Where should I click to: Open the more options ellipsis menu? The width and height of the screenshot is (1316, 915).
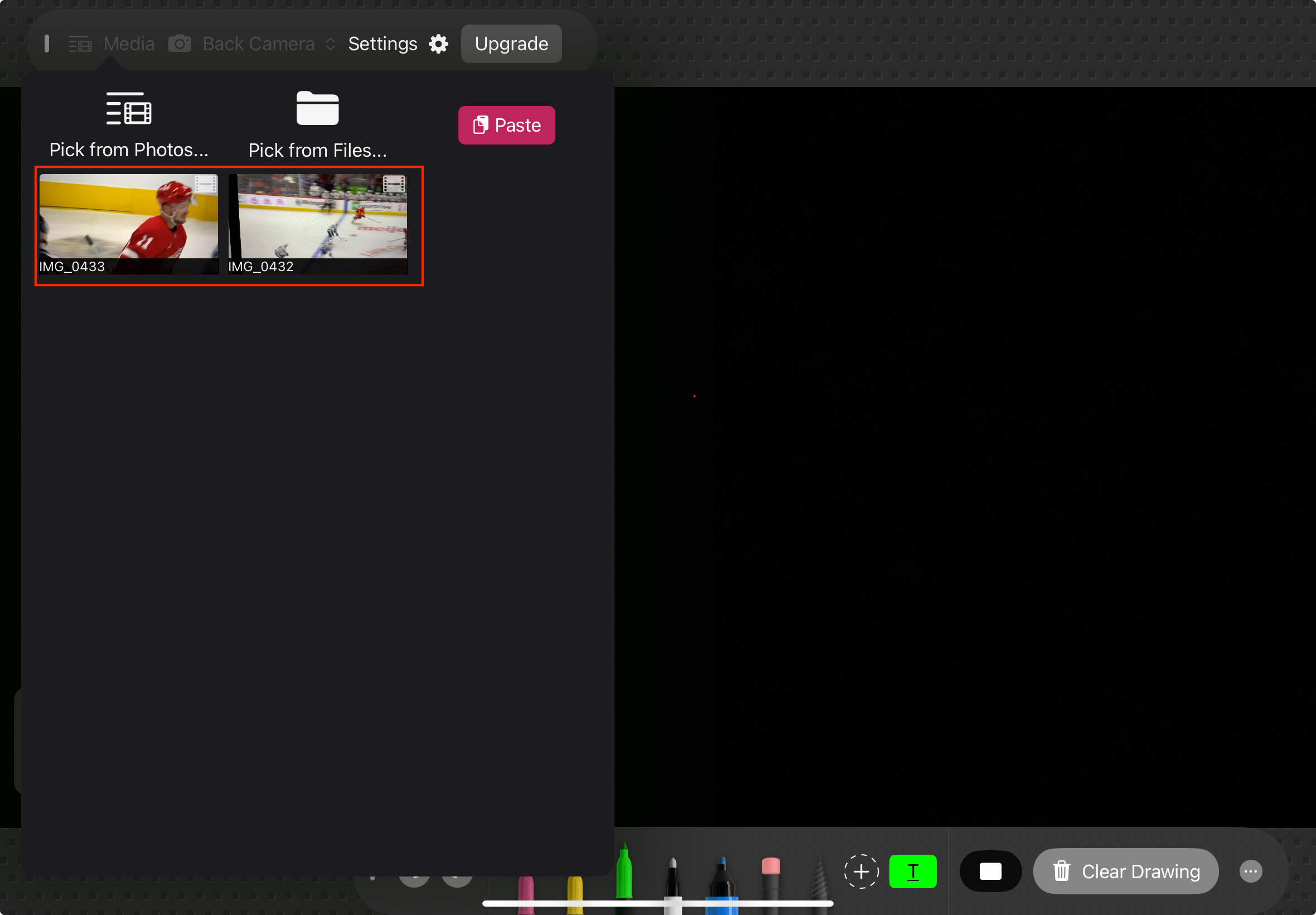tap(1251, 871)
